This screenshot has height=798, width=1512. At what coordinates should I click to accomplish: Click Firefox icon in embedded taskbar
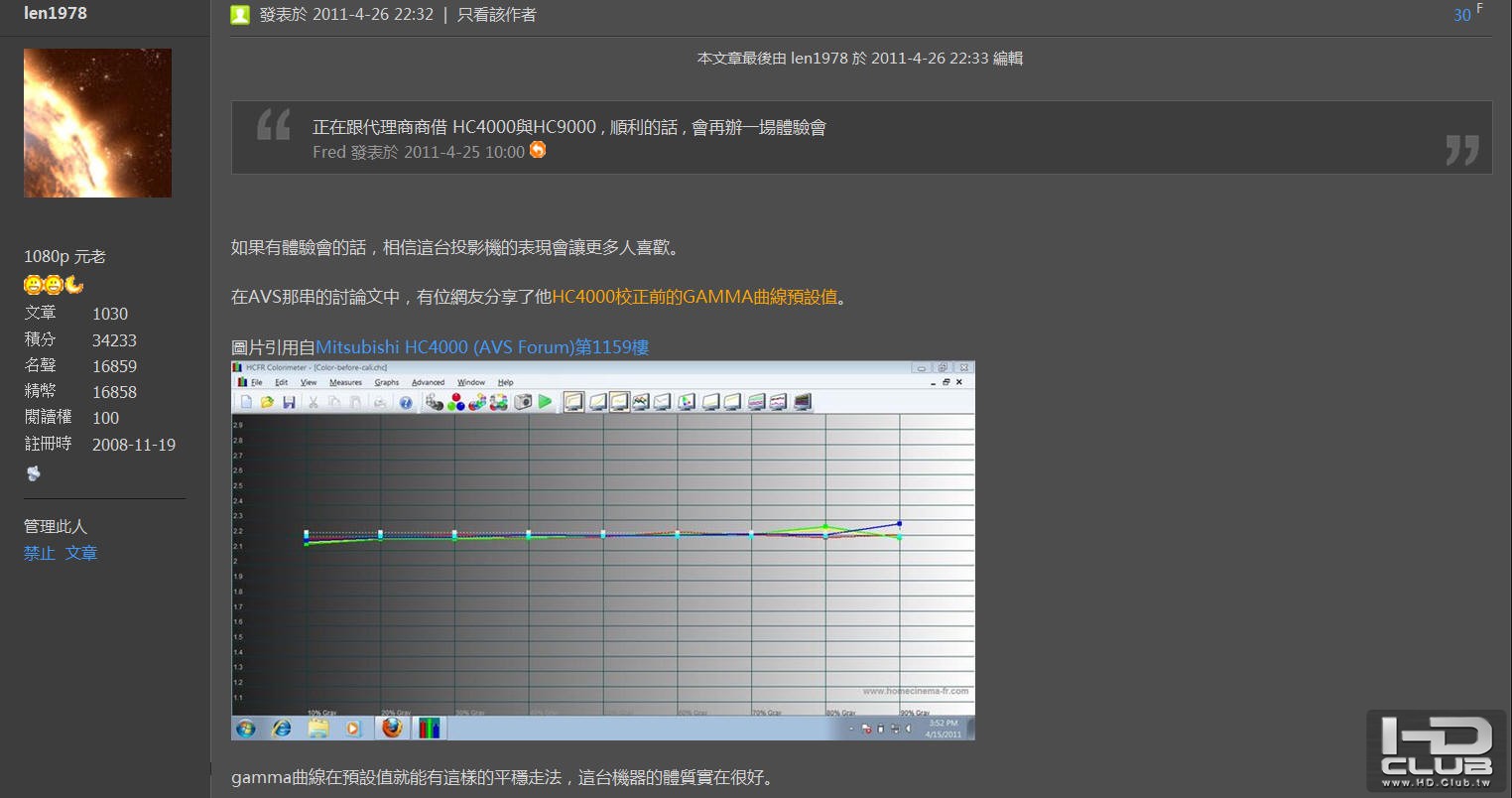coord(393,729)
